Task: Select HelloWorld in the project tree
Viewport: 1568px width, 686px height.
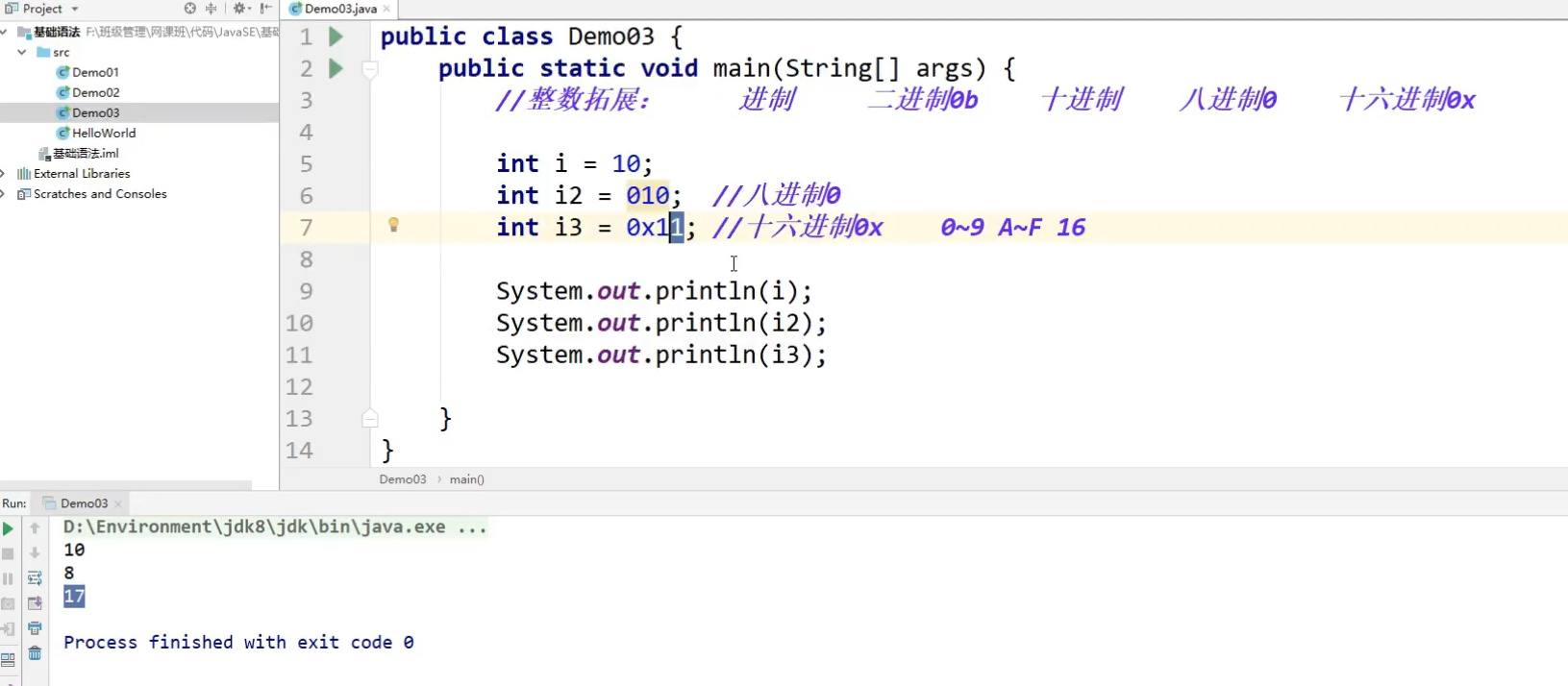Action: 104,133
